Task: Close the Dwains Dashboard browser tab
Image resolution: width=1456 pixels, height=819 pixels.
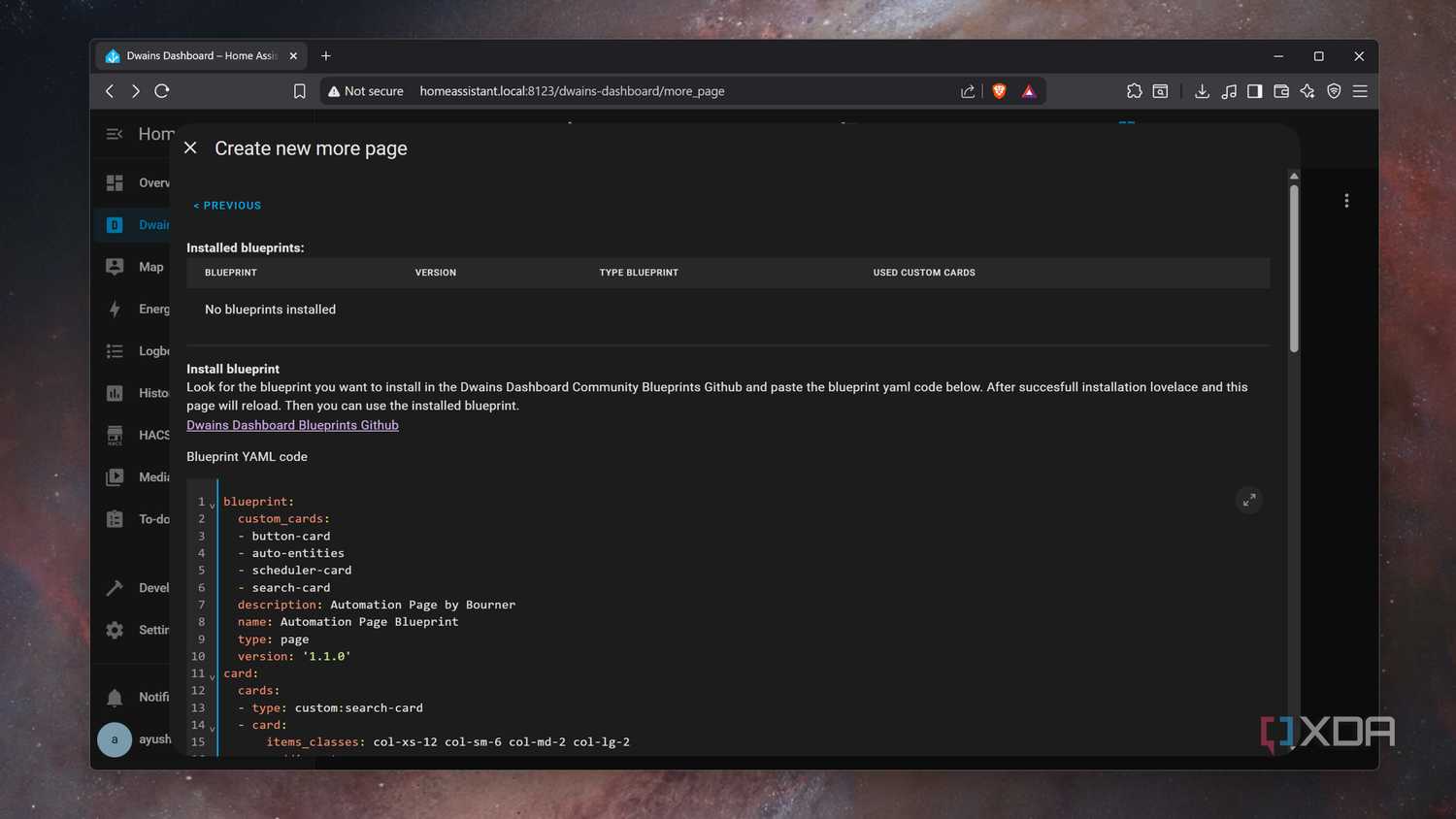Action: point(293,56)
